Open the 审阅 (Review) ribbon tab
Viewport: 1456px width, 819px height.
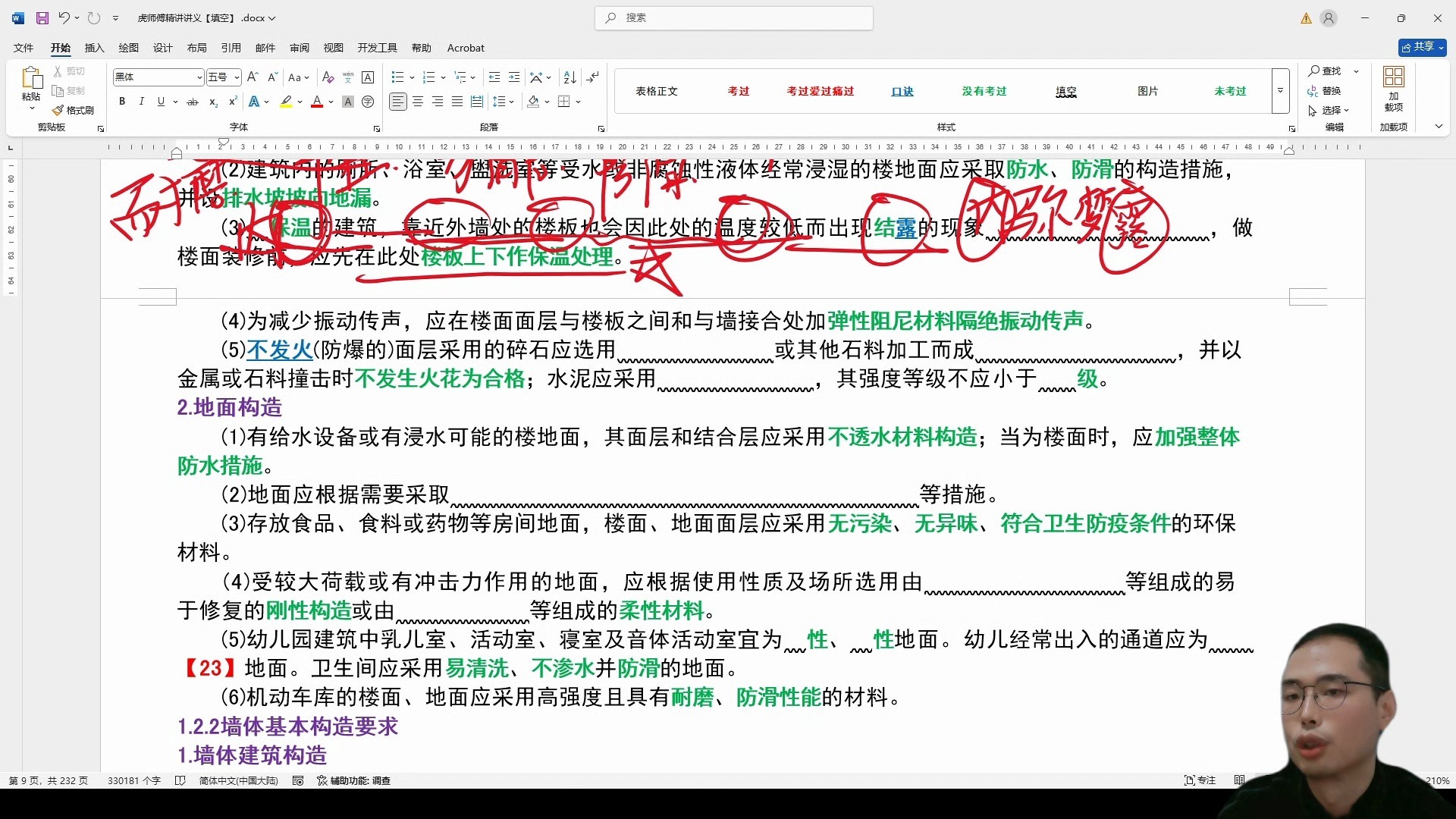click(x=300, y=48)
